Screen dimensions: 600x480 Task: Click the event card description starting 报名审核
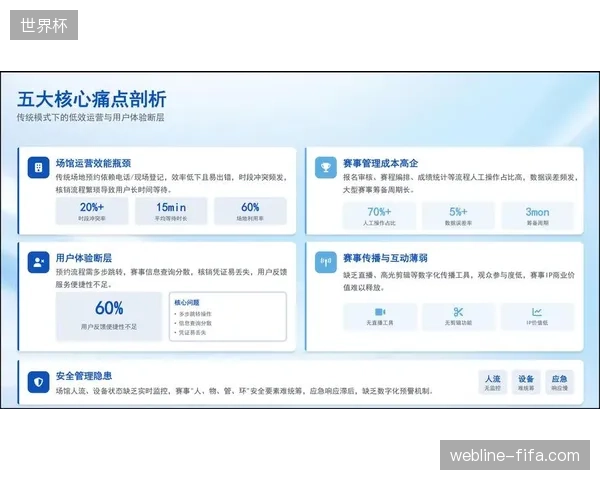pyautogui.click(x=460, y=183)
